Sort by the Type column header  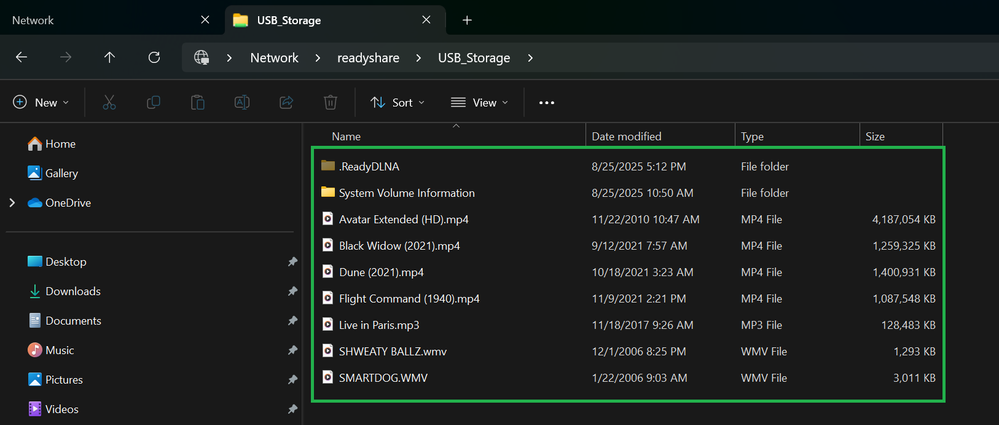[x=796, y=136]
